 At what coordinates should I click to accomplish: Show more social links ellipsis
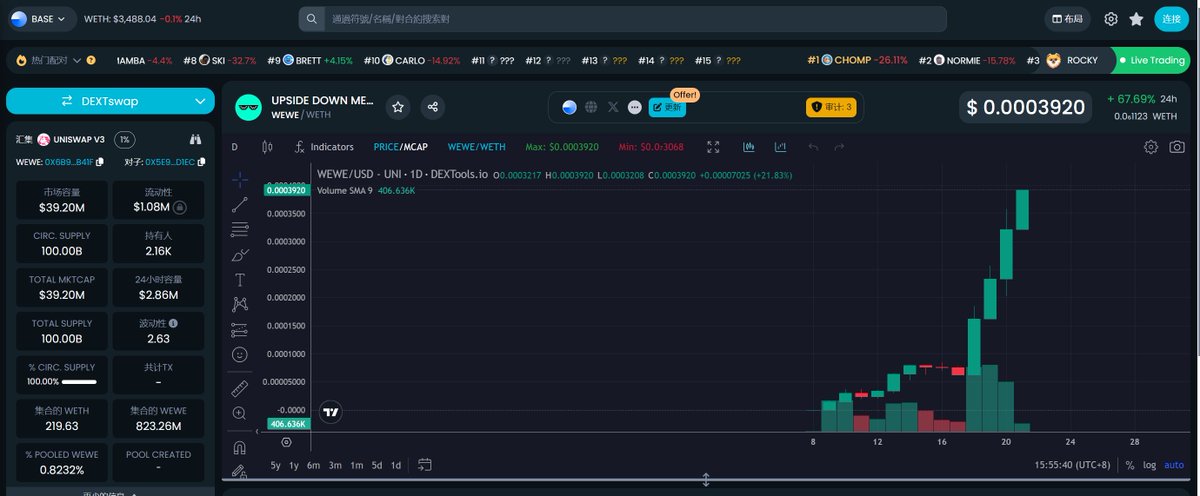tap(634, 107)
